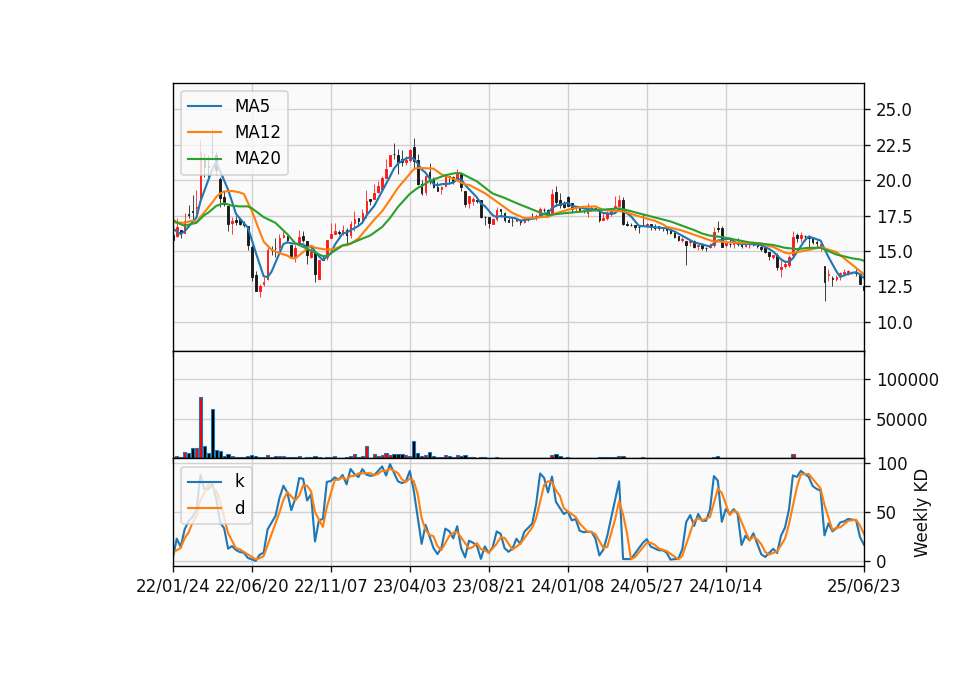Click the orange MA12 legend line sample

pos(204,132)
